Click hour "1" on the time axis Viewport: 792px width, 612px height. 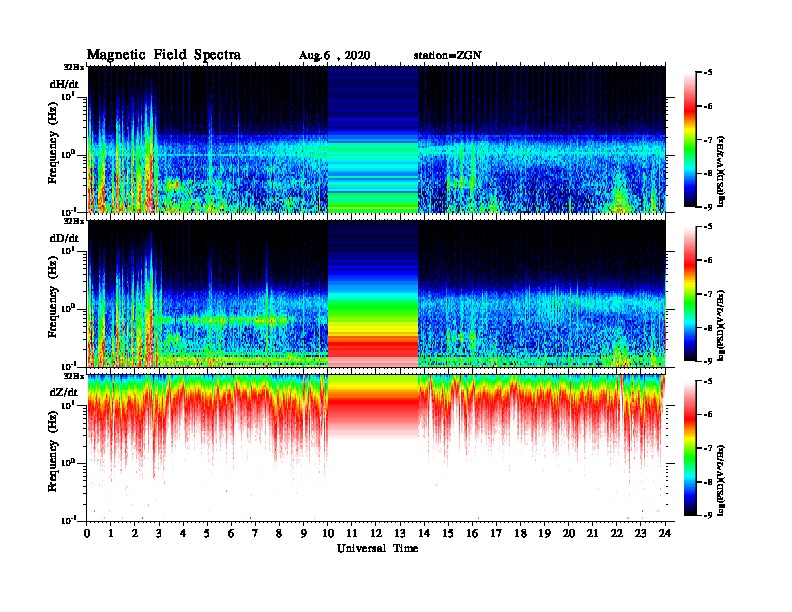pyautogui.click(x=111, y=534)
